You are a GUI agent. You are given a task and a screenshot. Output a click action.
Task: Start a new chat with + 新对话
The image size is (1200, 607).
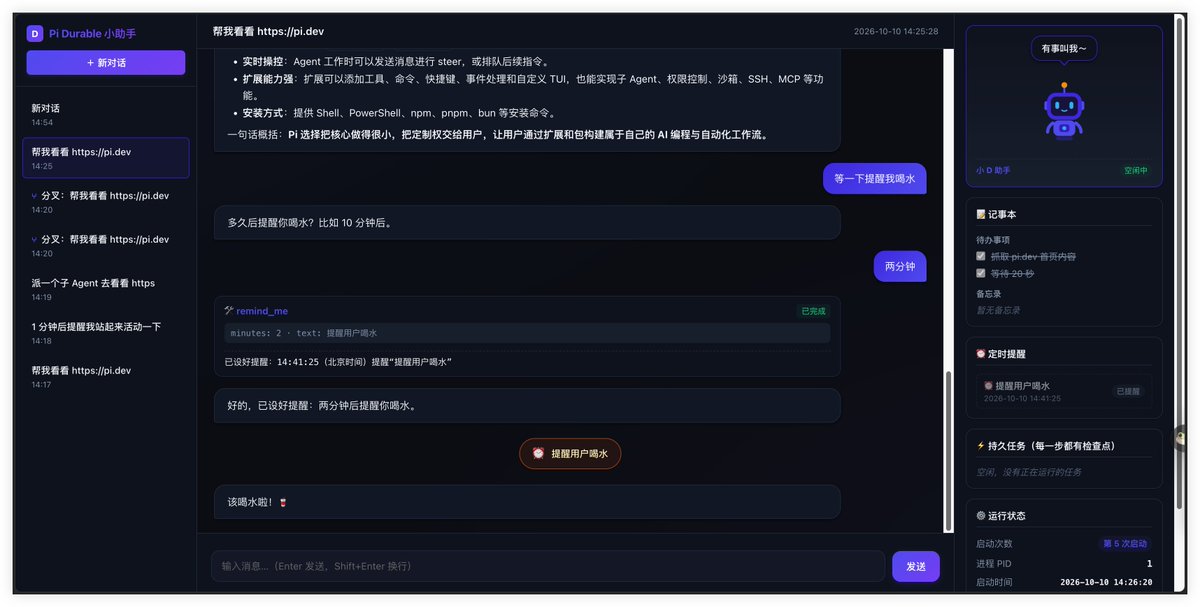106,62
